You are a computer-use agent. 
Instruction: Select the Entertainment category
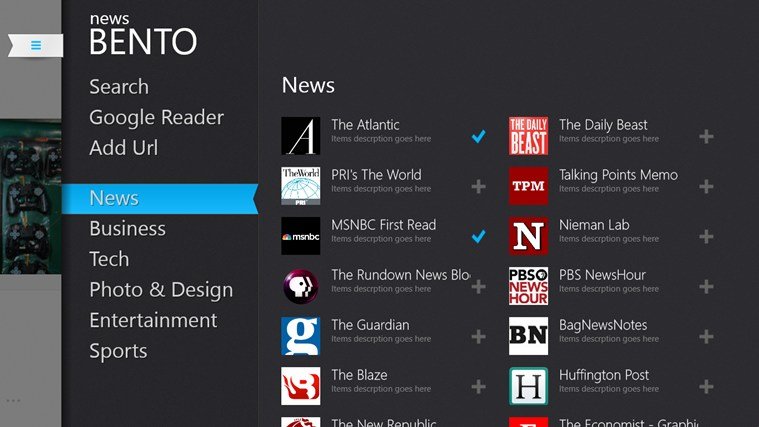153,320
